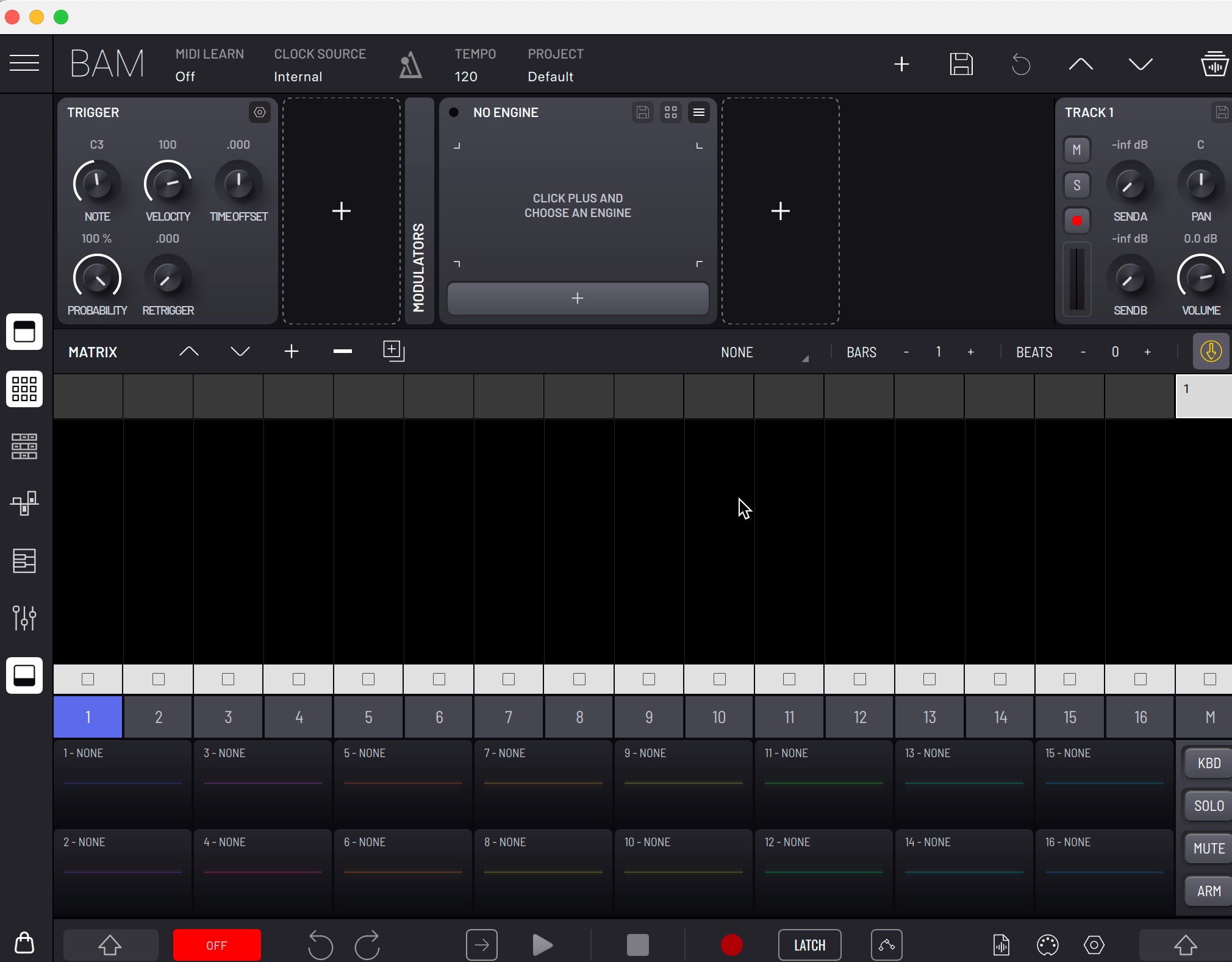Toggle Track 1 record arm button

pyautogui.click(x=1077, y=221)
